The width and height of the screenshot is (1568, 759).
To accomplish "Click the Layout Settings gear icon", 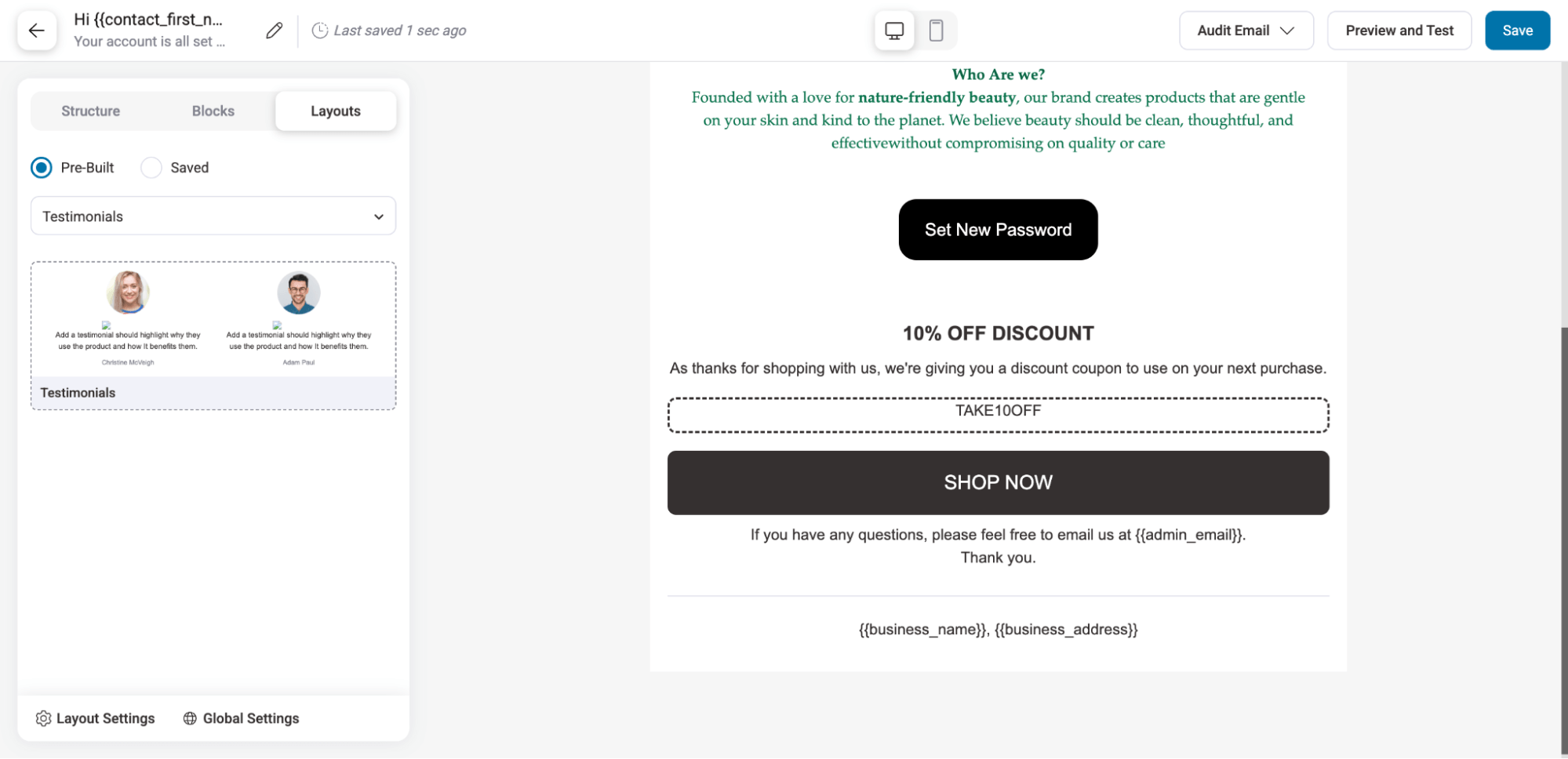I will coord(44,718).
